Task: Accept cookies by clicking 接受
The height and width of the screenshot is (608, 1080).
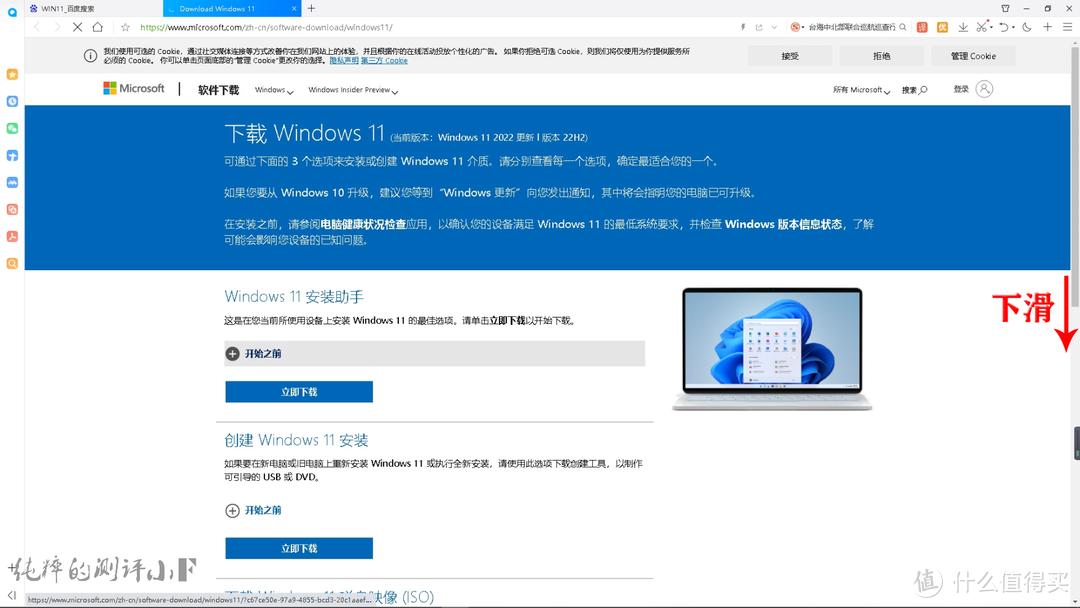Action: (789, 55)
